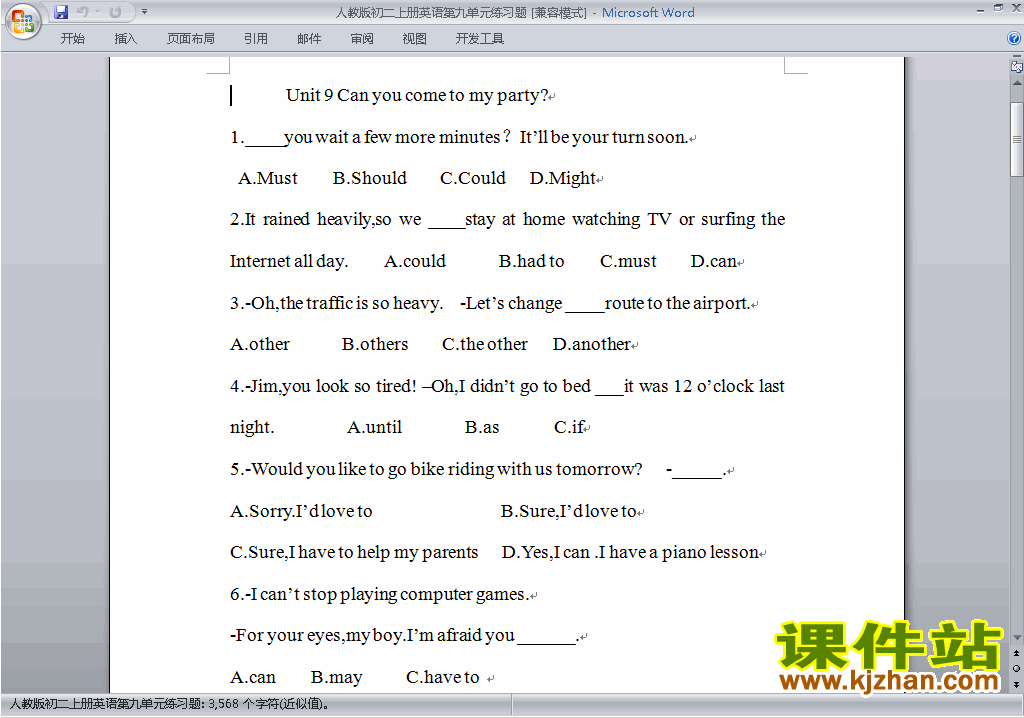The width and height of the screenshot is (1024, 718).
Task: Open the 开始 ribbon tab
Action: coord(72,39)
